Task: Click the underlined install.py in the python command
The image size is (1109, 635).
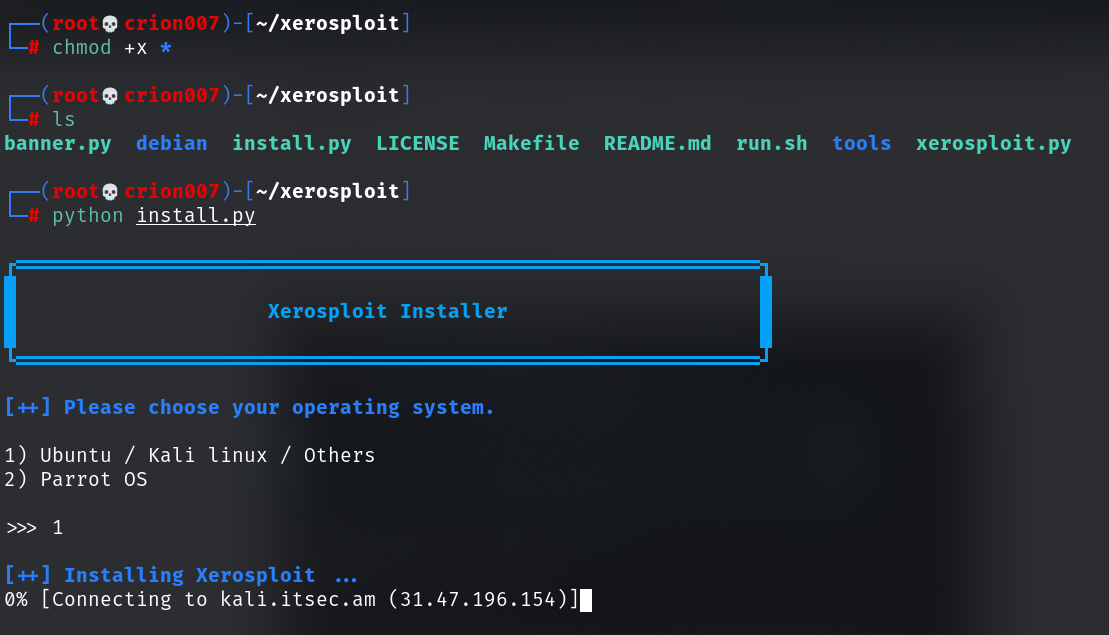Action: pos(196,216)
